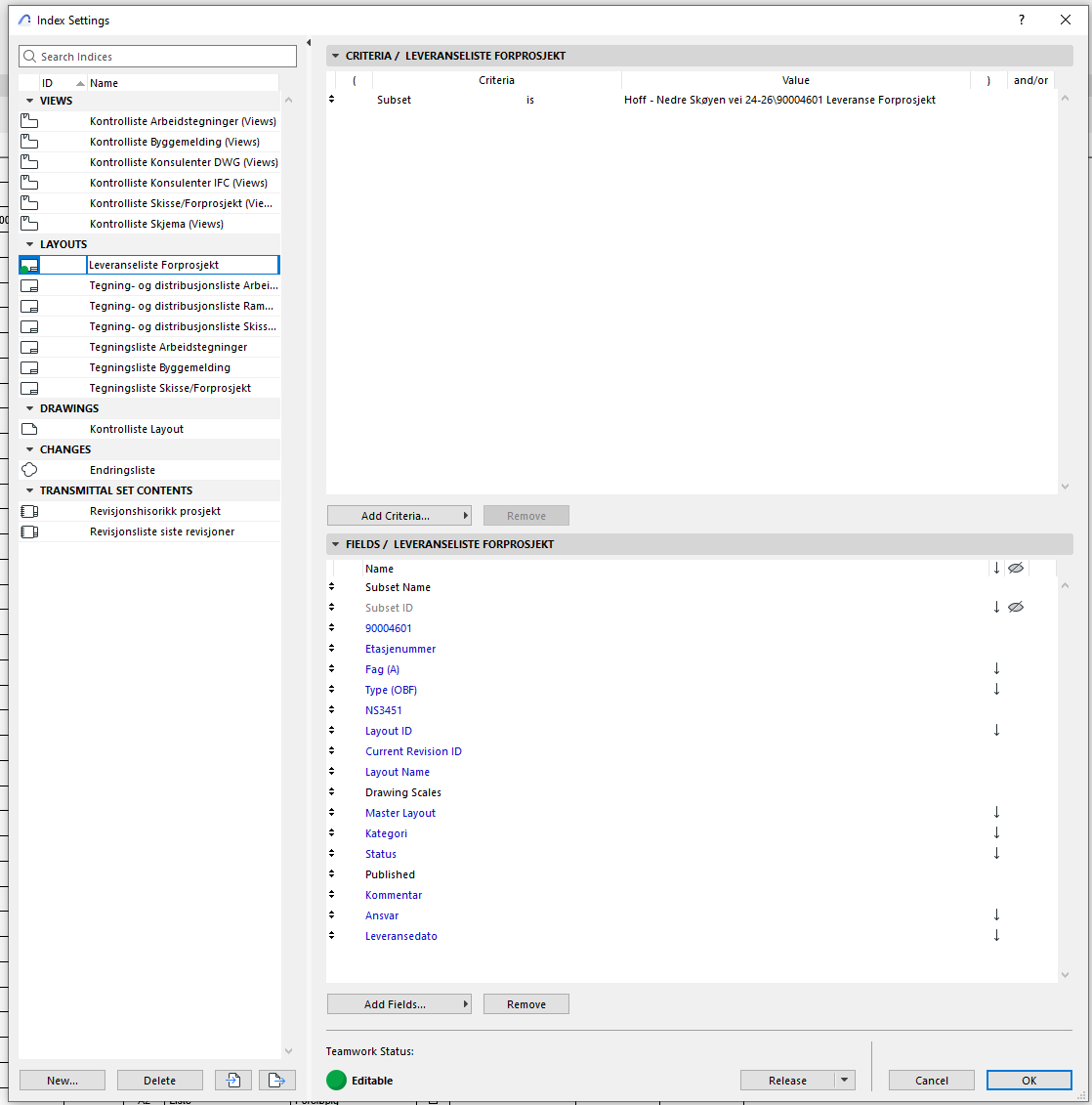The width and height of the screenshot is (1092, 1105).
Task: Click the Kontrolliste Byggemelding views icon
Action: click(29, 142)
